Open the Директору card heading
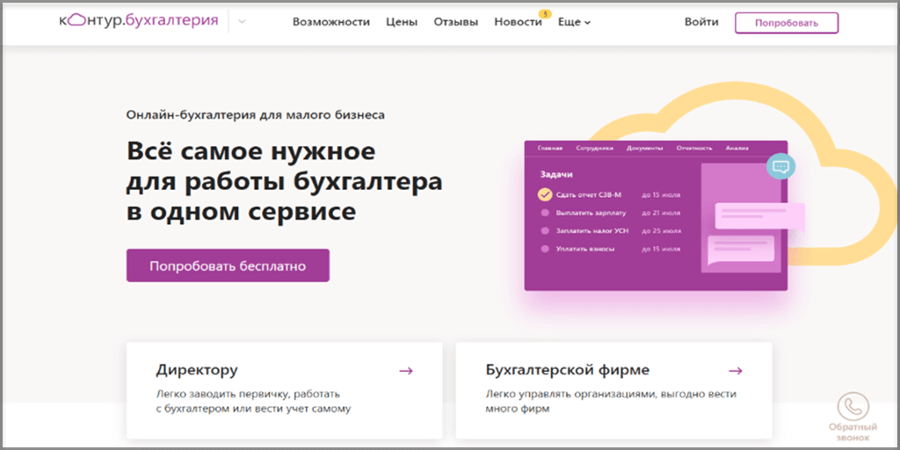 [x=197, y=370]
